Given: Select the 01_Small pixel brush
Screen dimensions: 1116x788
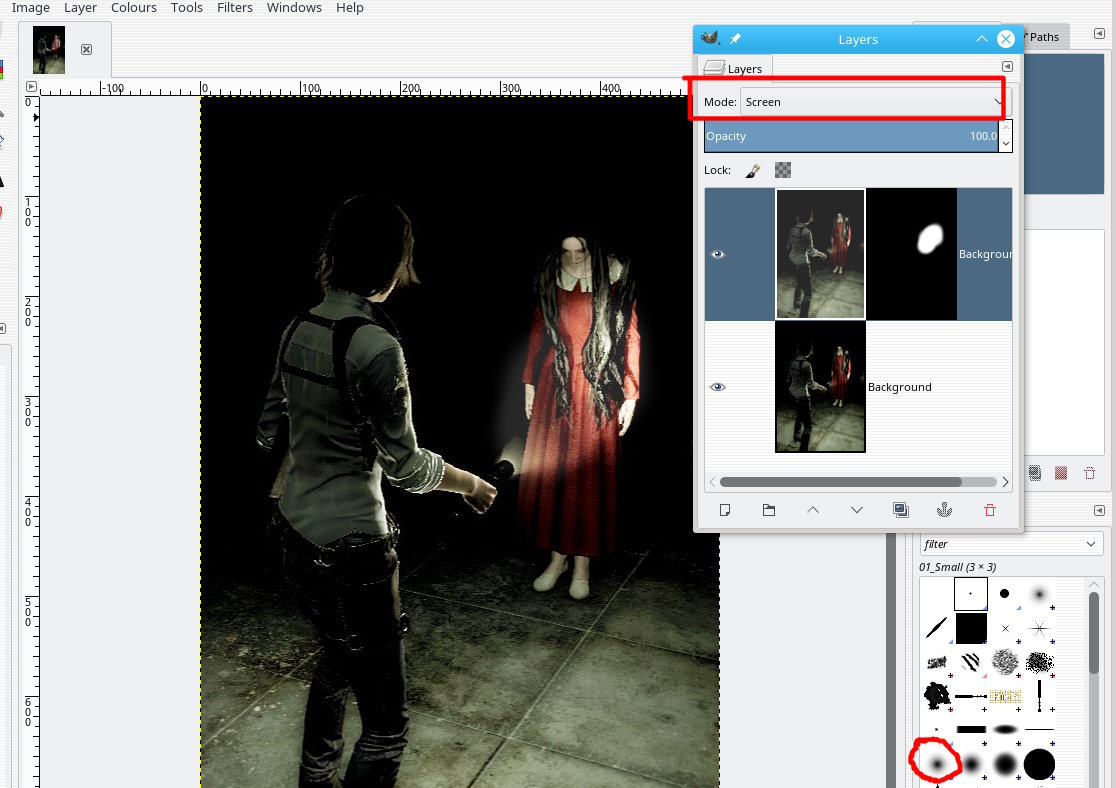Looking at the screenshot, I should click(970, 594).
